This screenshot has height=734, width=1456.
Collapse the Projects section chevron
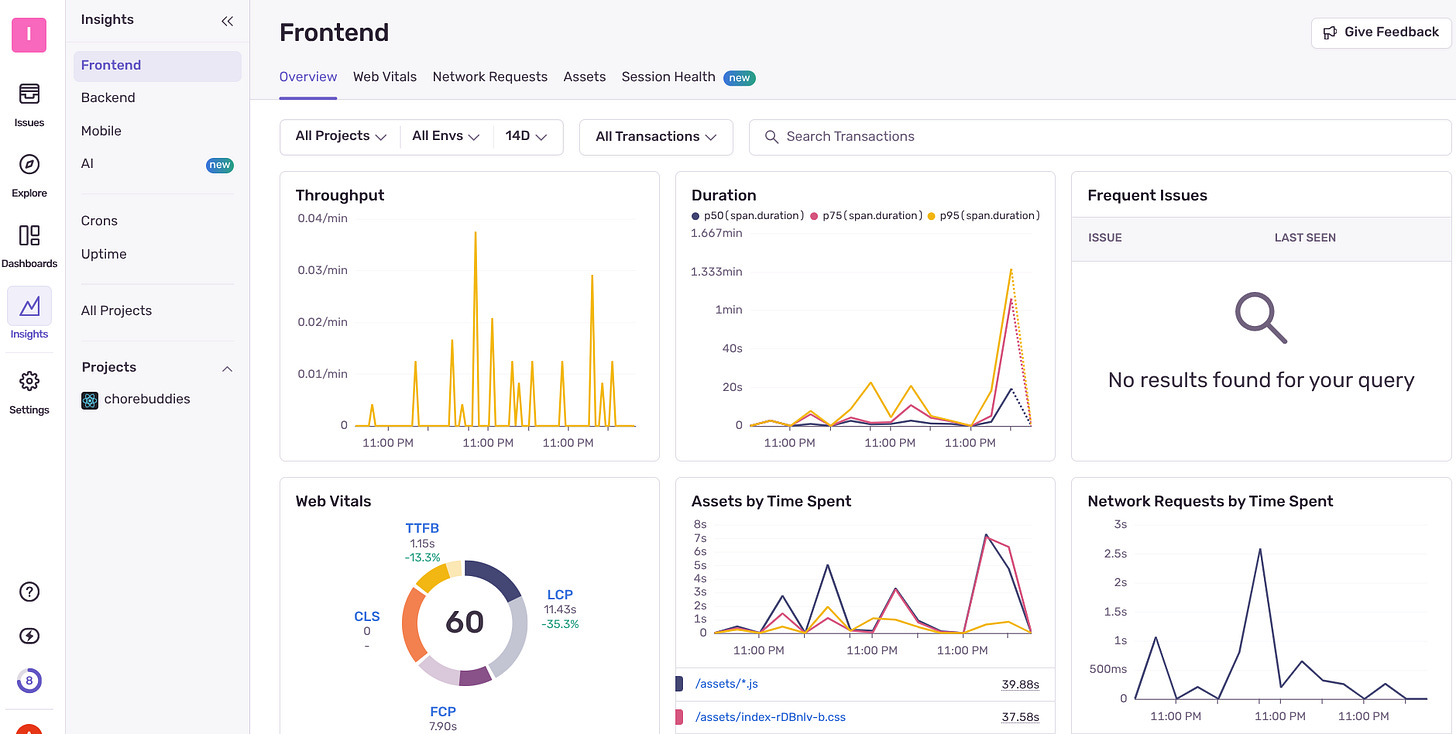point(227,368)
